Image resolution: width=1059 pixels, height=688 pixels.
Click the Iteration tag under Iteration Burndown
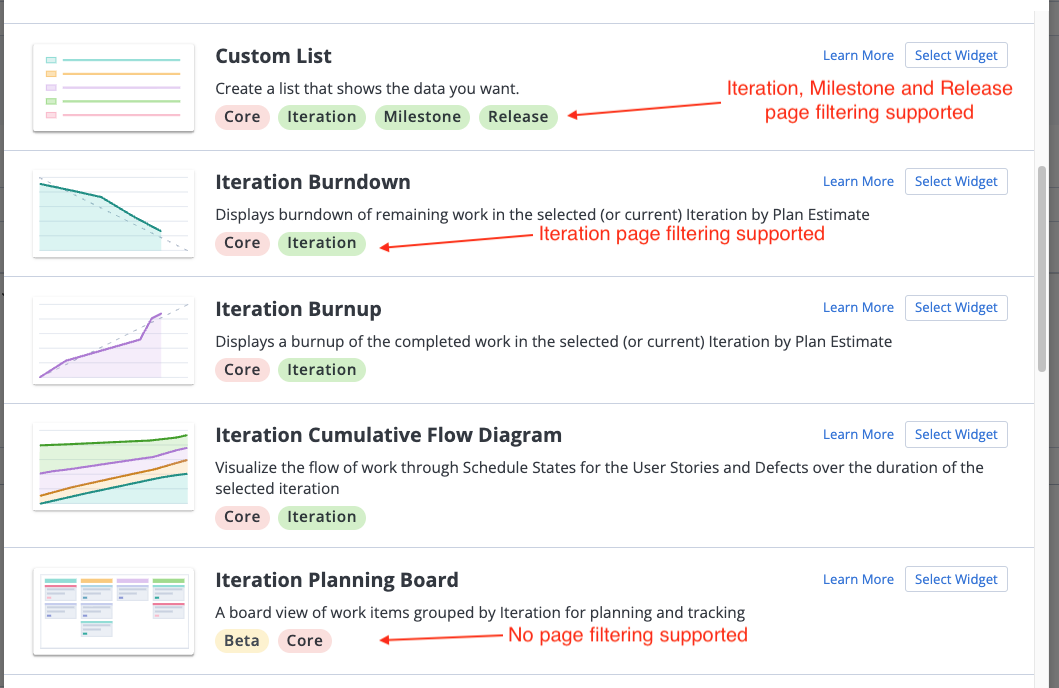[321, 243]
